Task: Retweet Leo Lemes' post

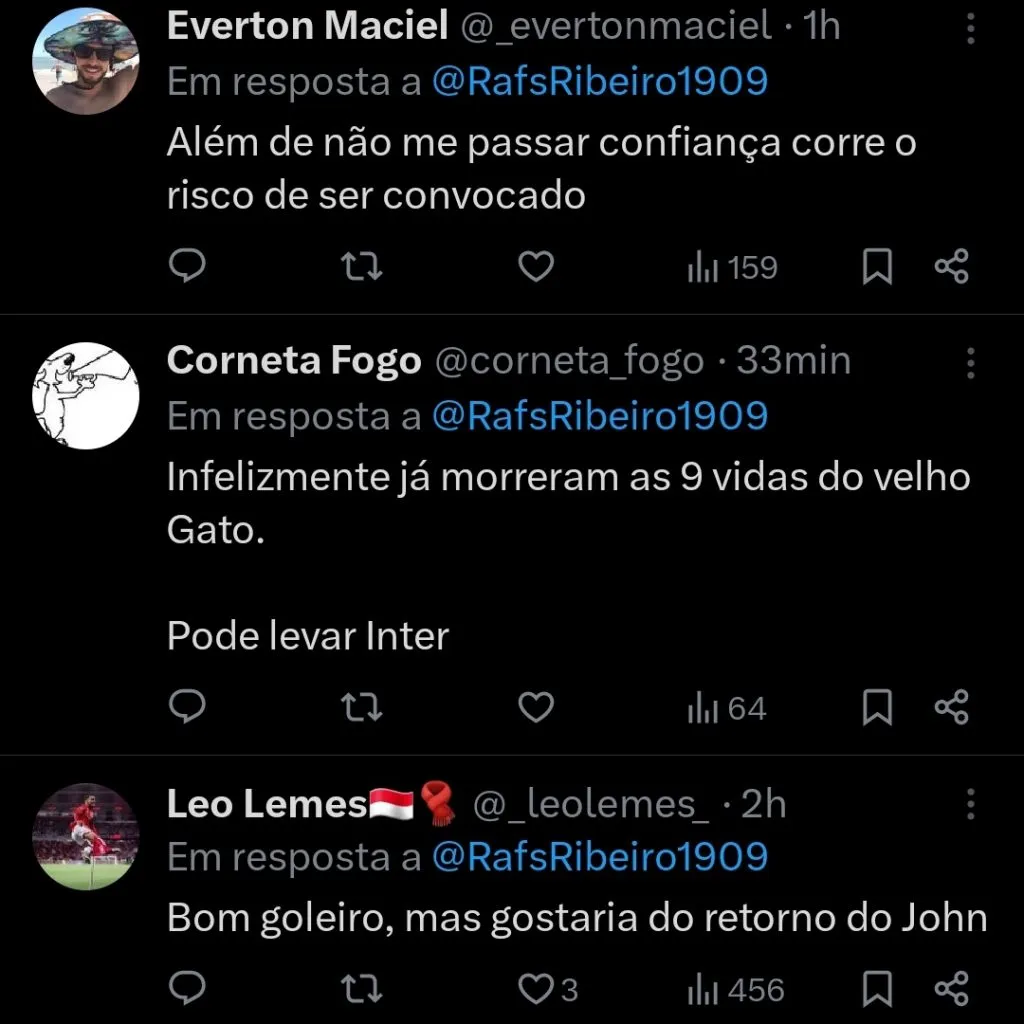Action: 360,987
